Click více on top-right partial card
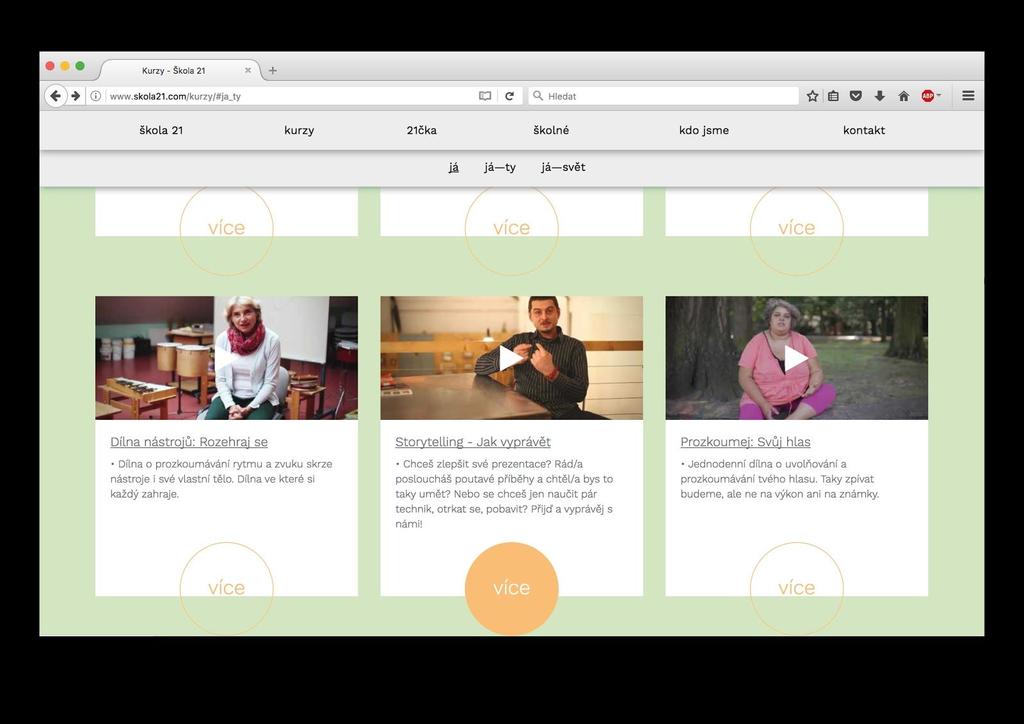Screen dimensions: 1024x724 pyautogui.click(x=796, y=228)
